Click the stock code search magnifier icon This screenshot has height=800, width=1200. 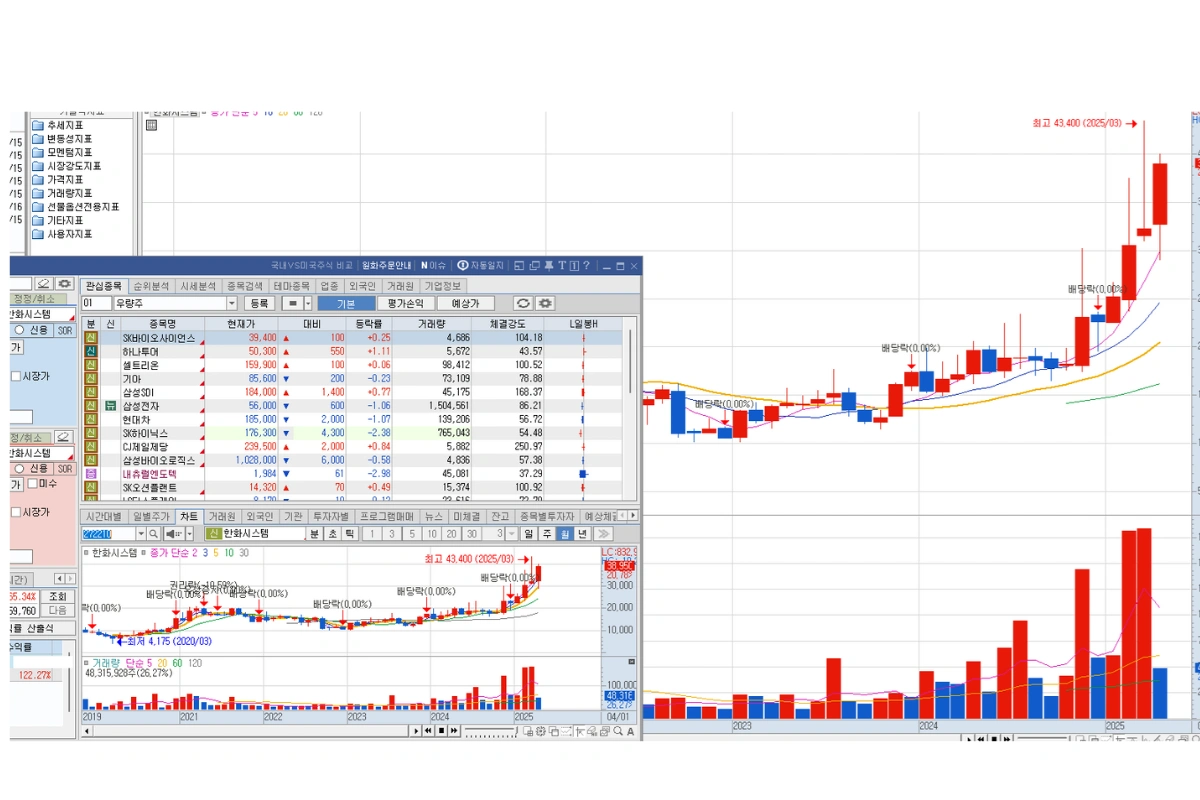(x=155, y=534)
